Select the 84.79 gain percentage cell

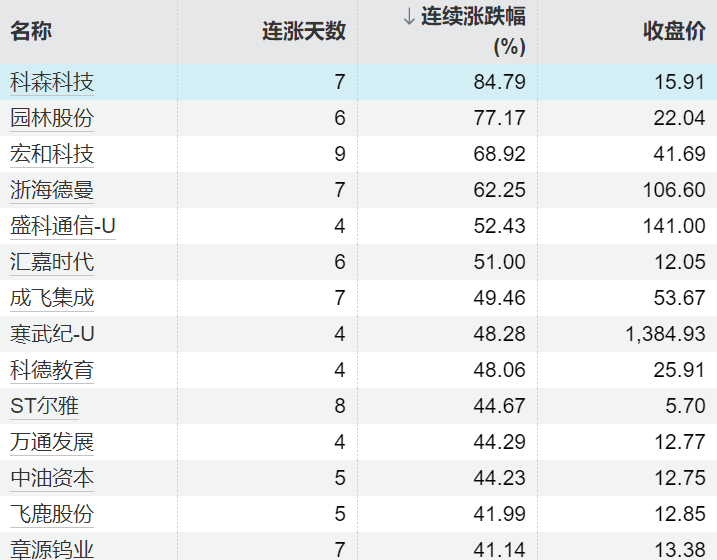pos(499,82)
